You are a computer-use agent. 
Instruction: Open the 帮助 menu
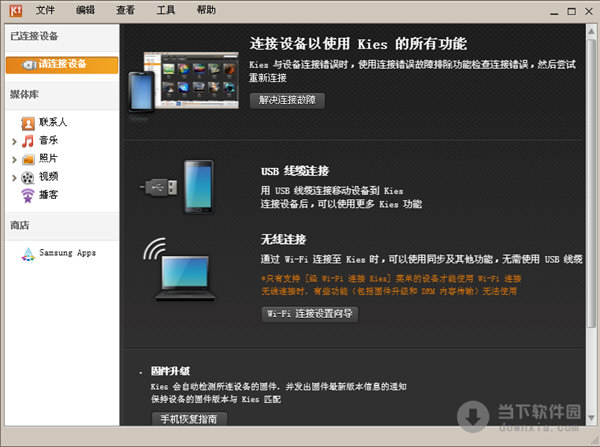[206, 10]
